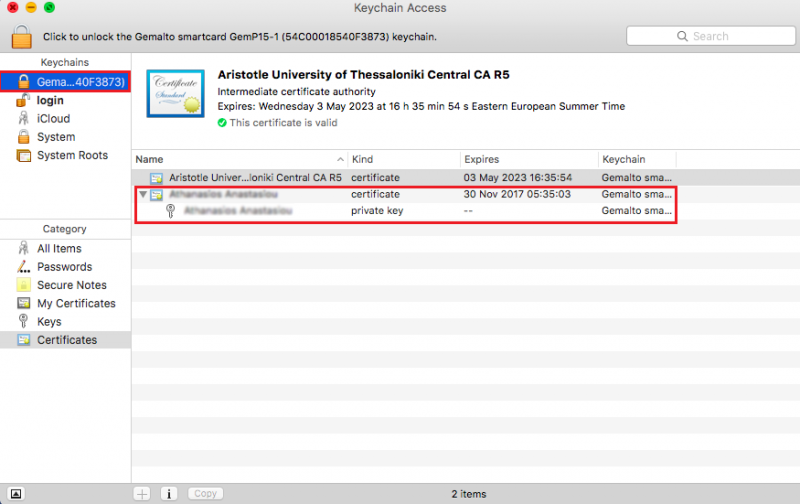Show the Passwords category
The width and height of the screenshot is (800, 504).
click(x=65, y=267)
